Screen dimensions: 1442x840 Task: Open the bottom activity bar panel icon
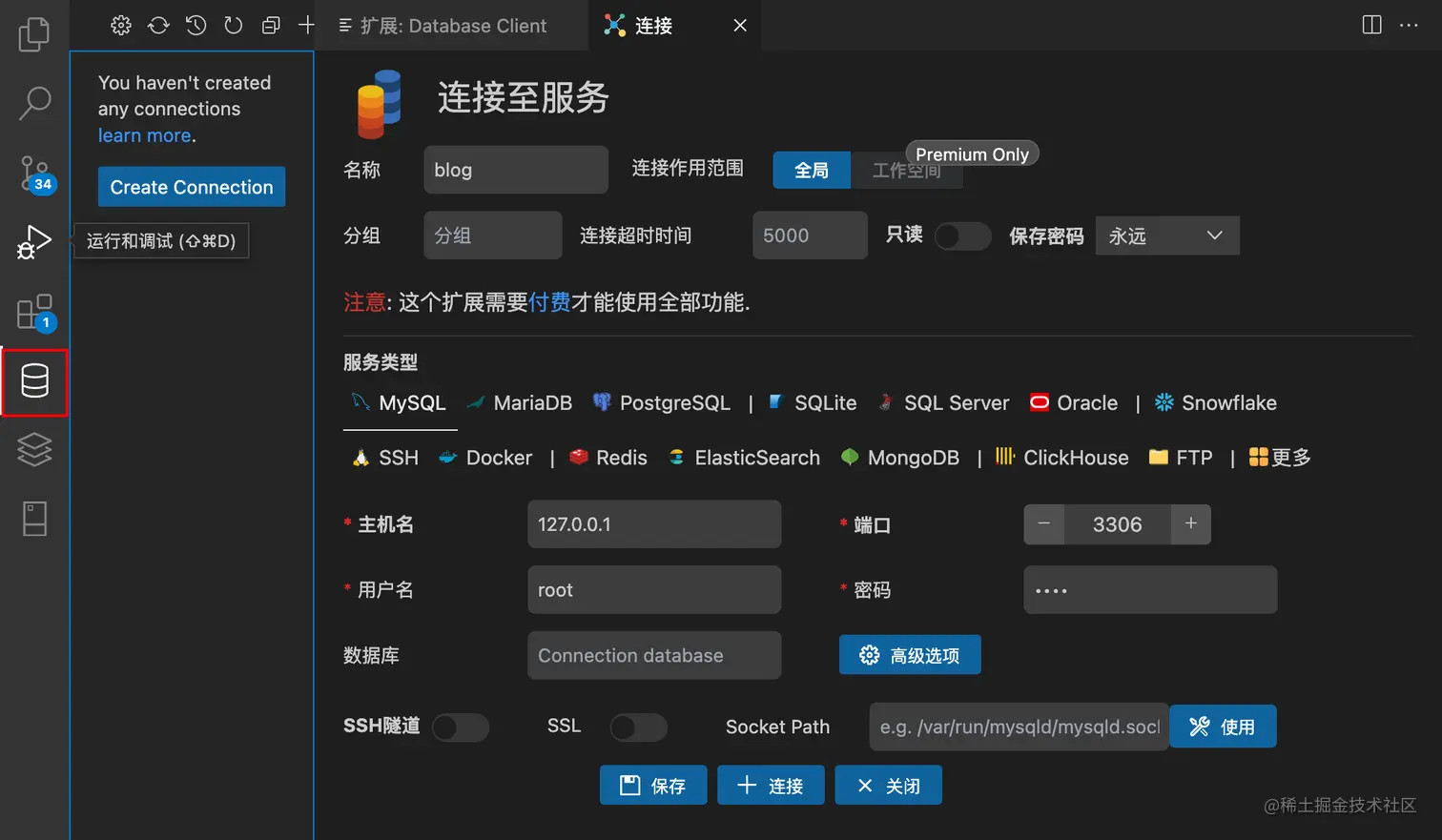pos(34,519)
